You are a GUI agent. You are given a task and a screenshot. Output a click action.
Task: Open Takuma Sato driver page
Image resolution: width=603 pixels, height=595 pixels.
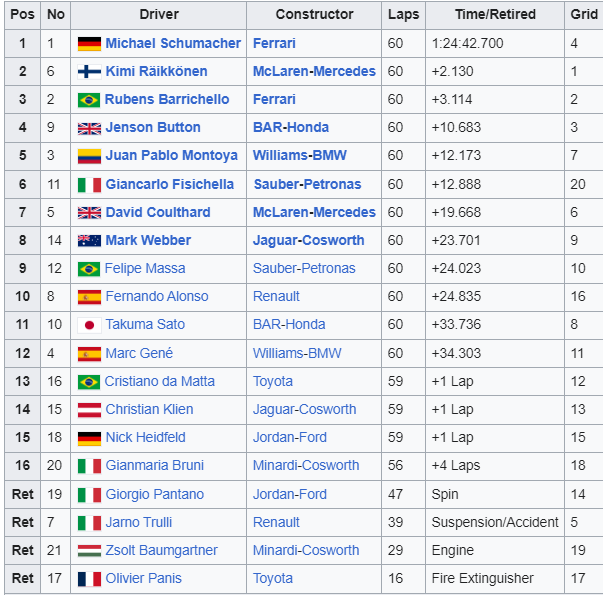145,325
